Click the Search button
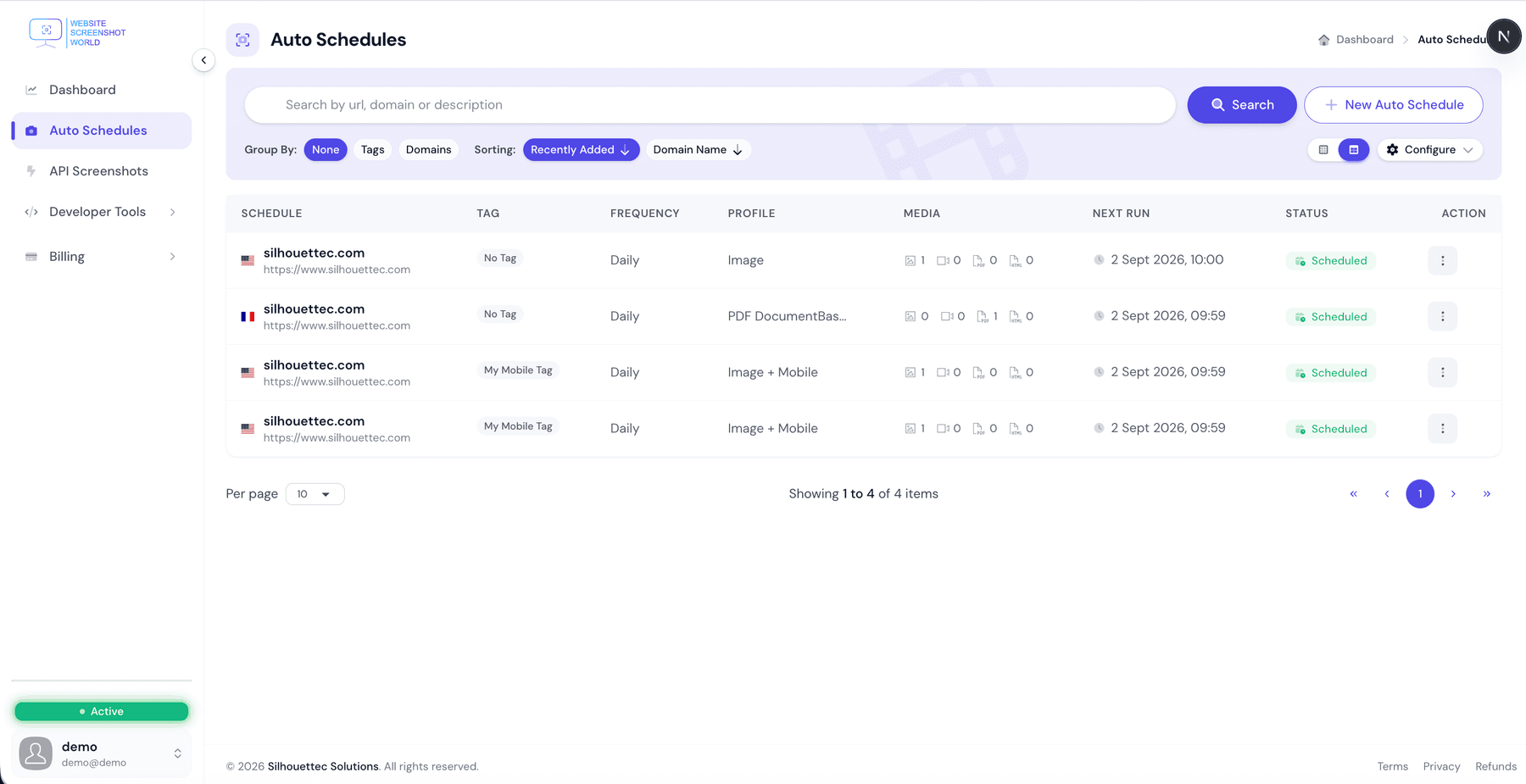The image size is (1526, 784). pyautogui.click(x=1242, y=105)
